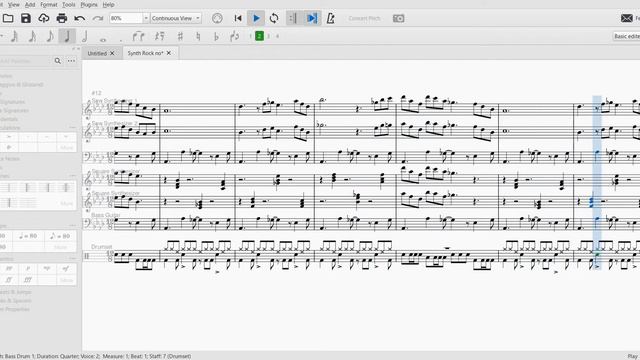Image resolution: width=640 pixels, height=360 pixels.
Task: Select the green voice 2 button
Action: pyautogui.click(x=259, y=36)
